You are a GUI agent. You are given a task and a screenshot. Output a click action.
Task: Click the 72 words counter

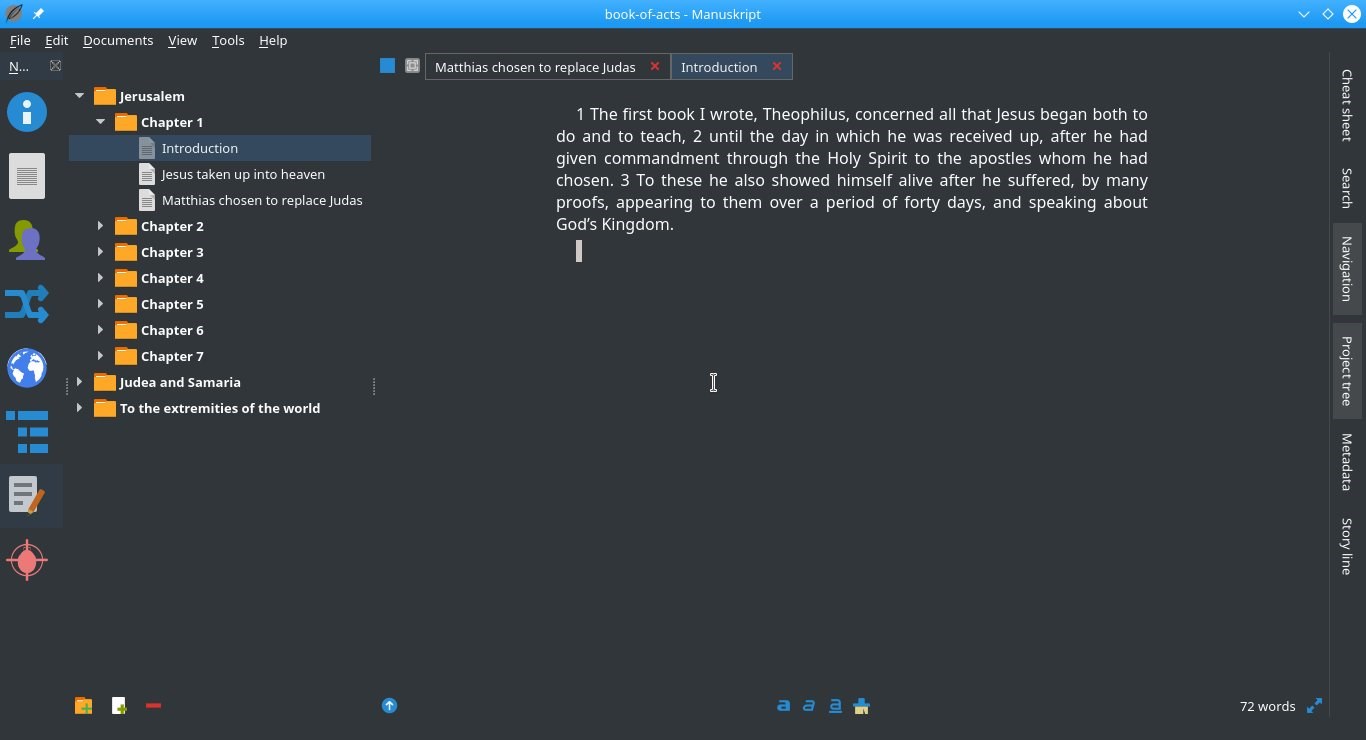[x=1267, y=706]
